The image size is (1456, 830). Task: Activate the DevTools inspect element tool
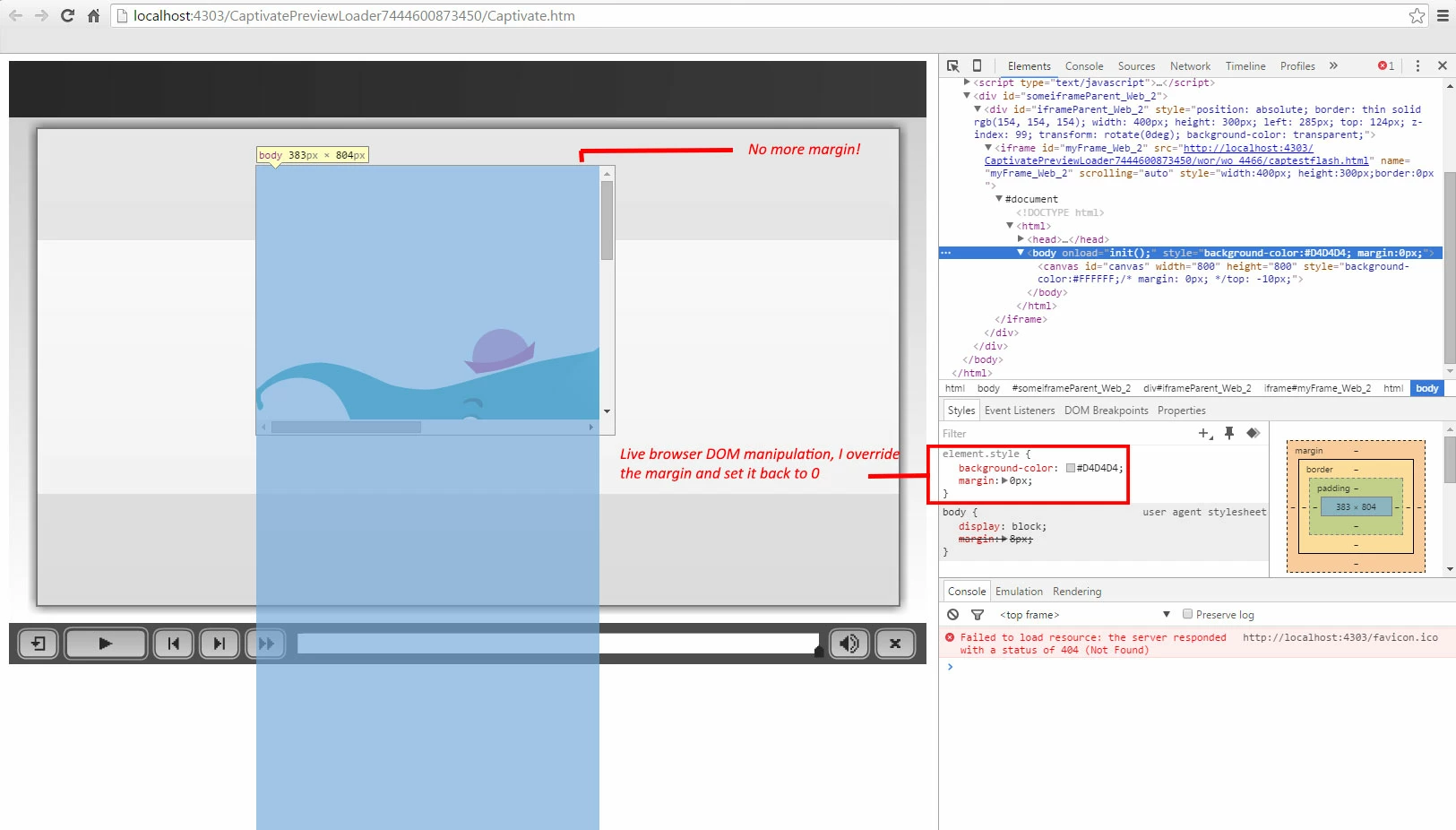(x=953, y=65)
